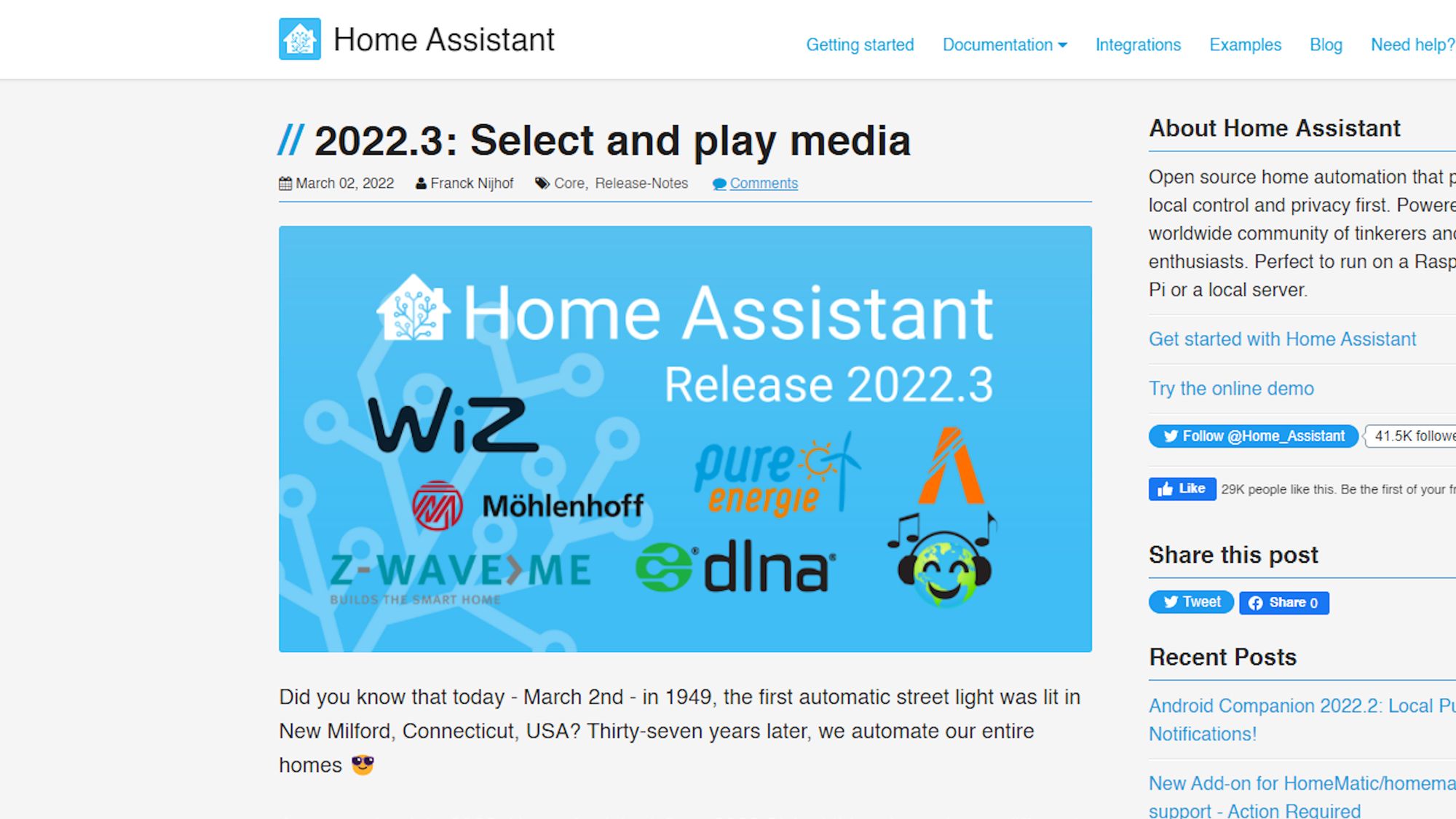This screenshot has height=819, width=1456.
Task: Click the Facebook Share icon
Action: (1284, 602)
